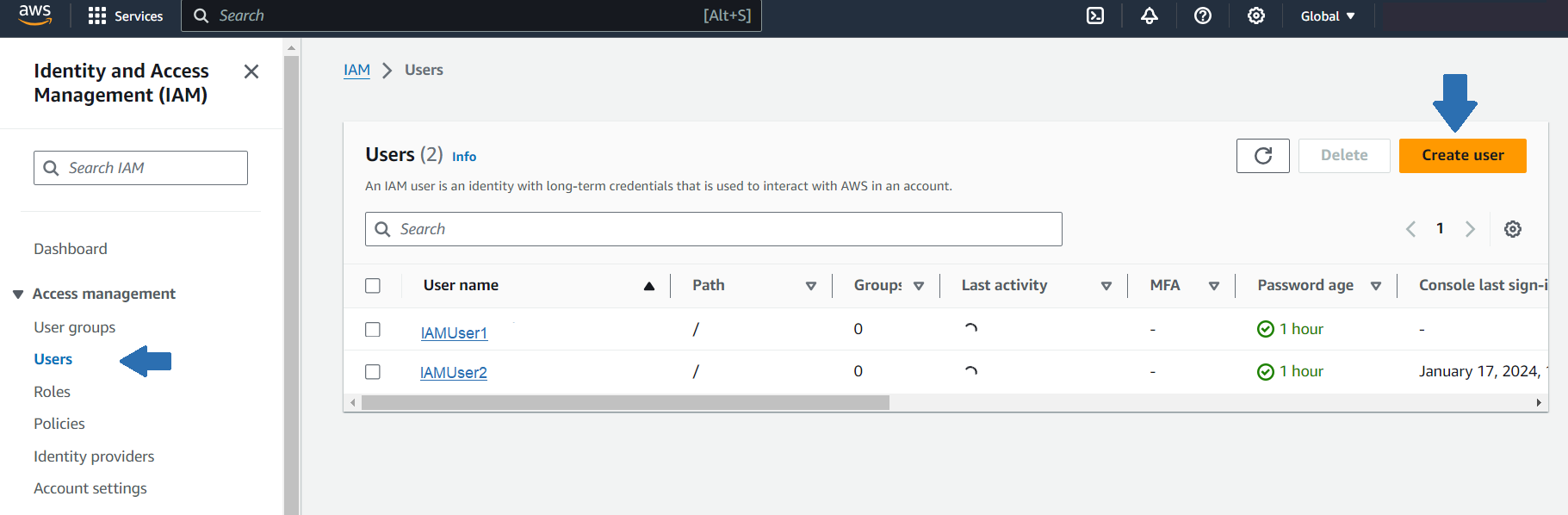Select Users in the sidebar
This screenshot has width=1568, height=515.
tap(53, 359)
